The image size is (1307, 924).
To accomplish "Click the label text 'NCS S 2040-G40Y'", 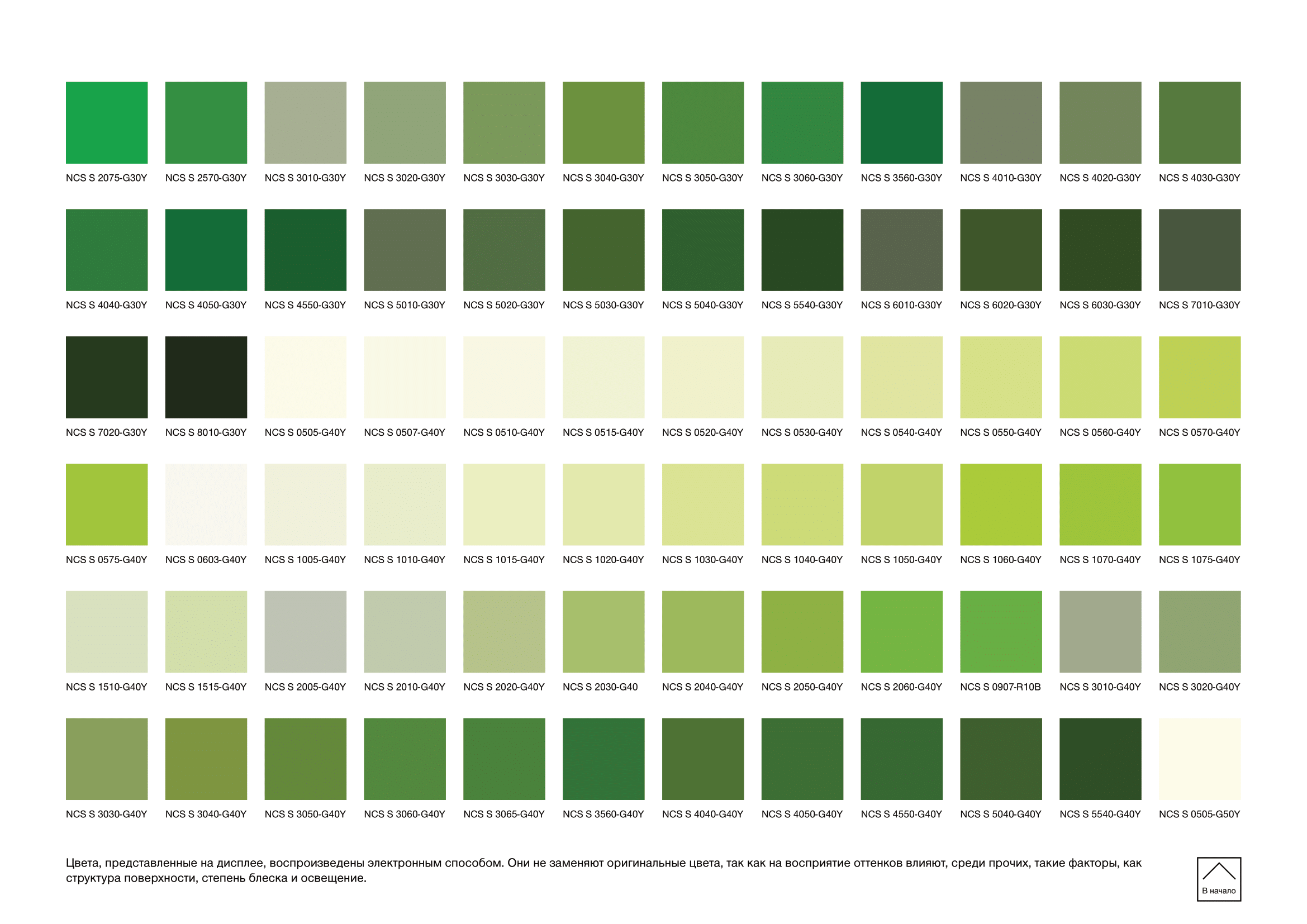I will click(x=702, y=687).
